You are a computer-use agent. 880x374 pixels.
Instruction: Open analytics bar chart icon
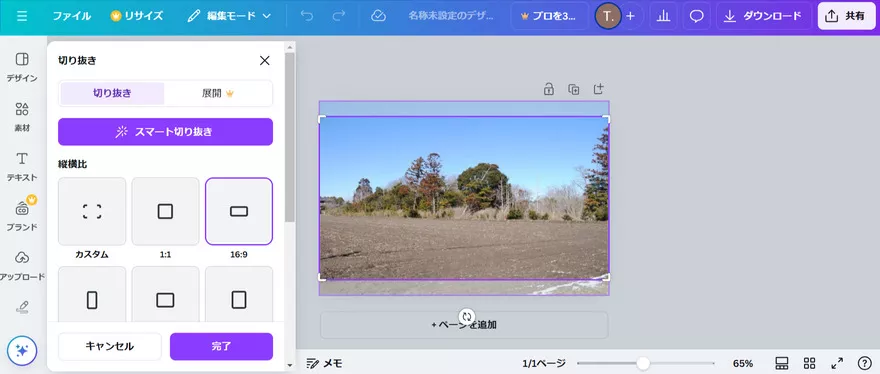coord(663,16)
